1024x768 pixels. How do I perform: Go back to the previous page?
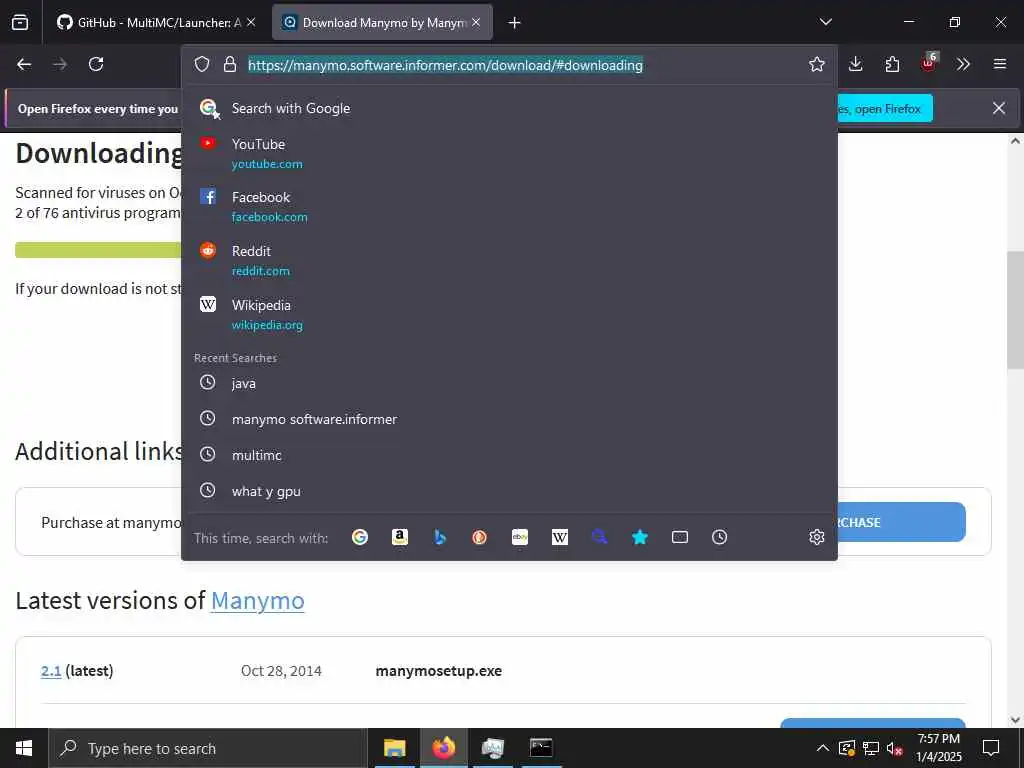tap(24, 64)
